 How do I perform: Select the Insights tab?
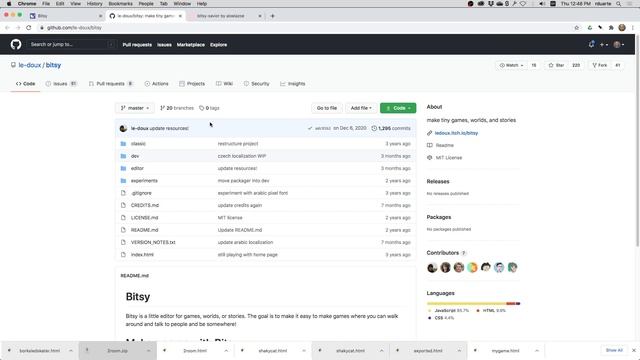293,84
